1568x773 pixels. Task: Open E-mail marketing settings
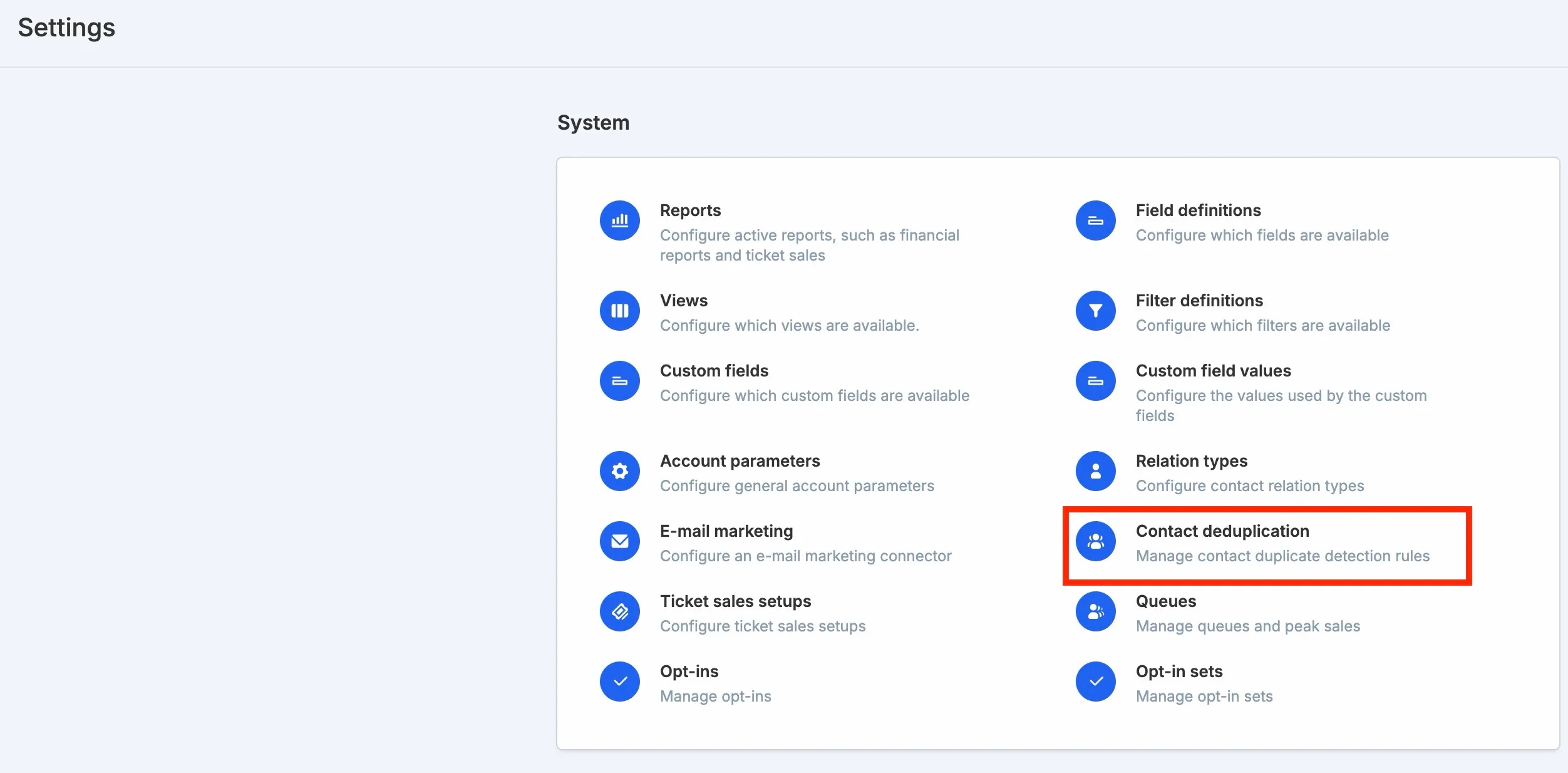726,531
